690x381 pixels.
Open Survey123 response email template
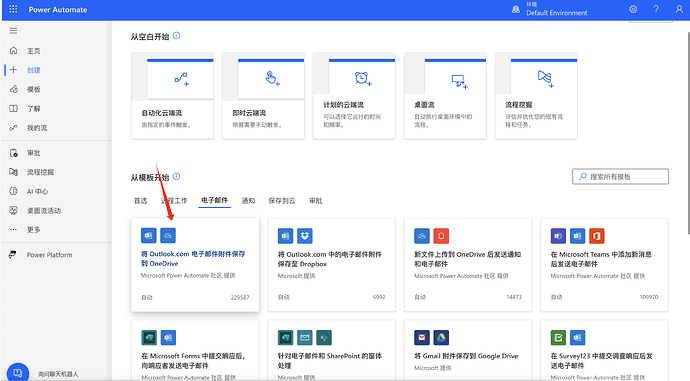coord(604,351)
